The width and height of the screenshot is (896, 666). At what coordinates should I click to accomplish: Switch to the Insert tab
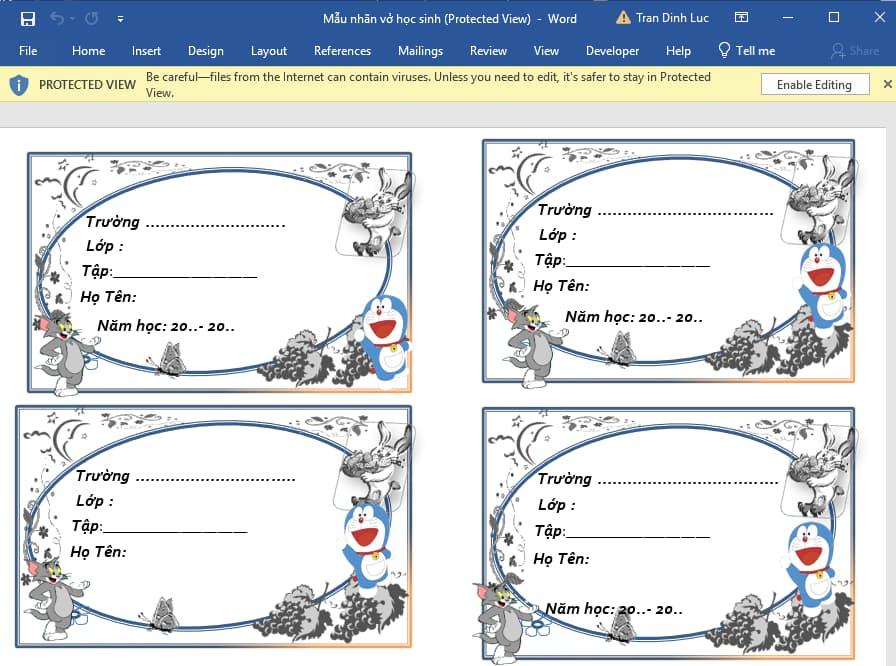tap(146, 51)
